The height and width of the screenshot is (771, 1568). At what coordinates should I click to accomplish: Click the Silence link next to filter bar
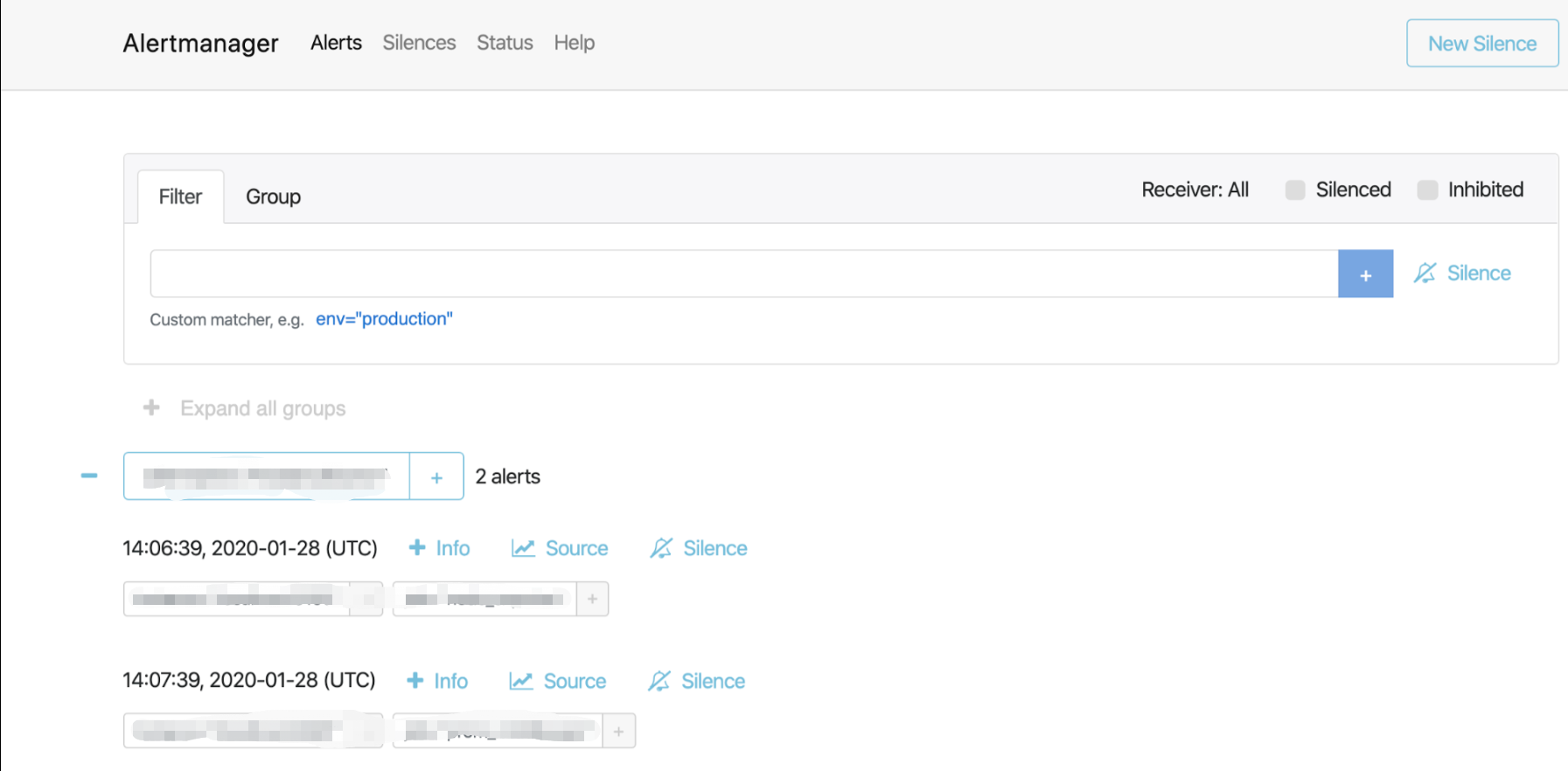pyautogui.click(x=1479, y=274)
